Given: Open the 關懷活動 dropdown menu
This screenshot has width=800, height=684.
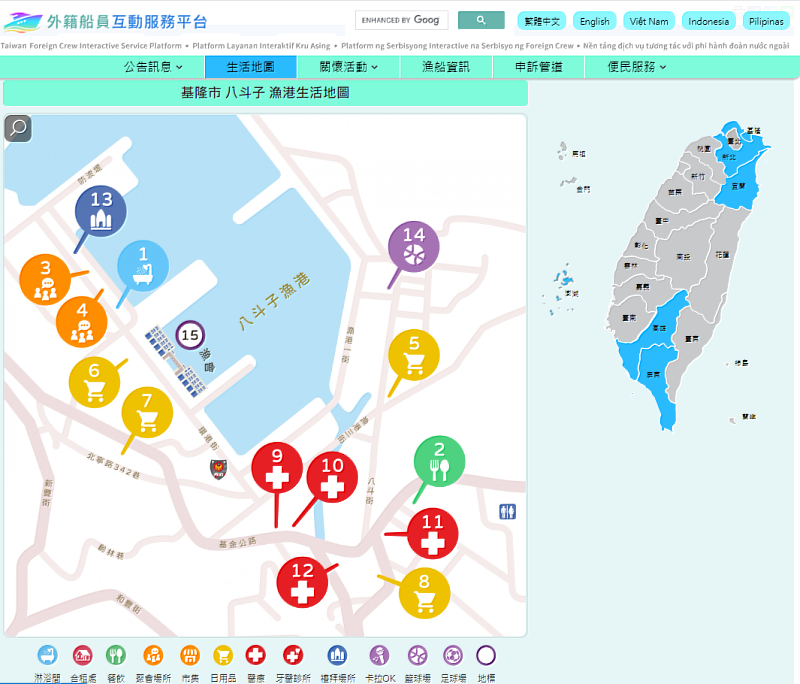Looking at the screenshot, I should [345, 66].
